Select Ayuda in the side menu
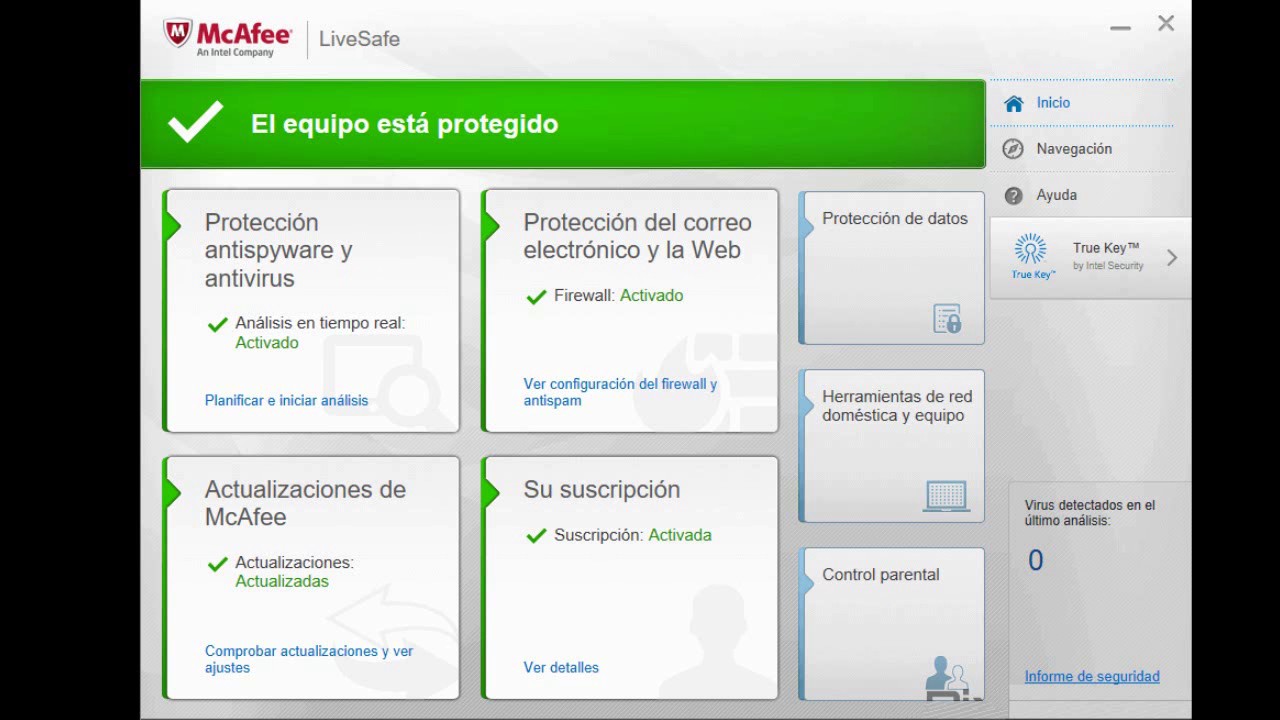The height and width of the screenshot is (720, 1280). pyautogui.click(x=1082, y=195)
